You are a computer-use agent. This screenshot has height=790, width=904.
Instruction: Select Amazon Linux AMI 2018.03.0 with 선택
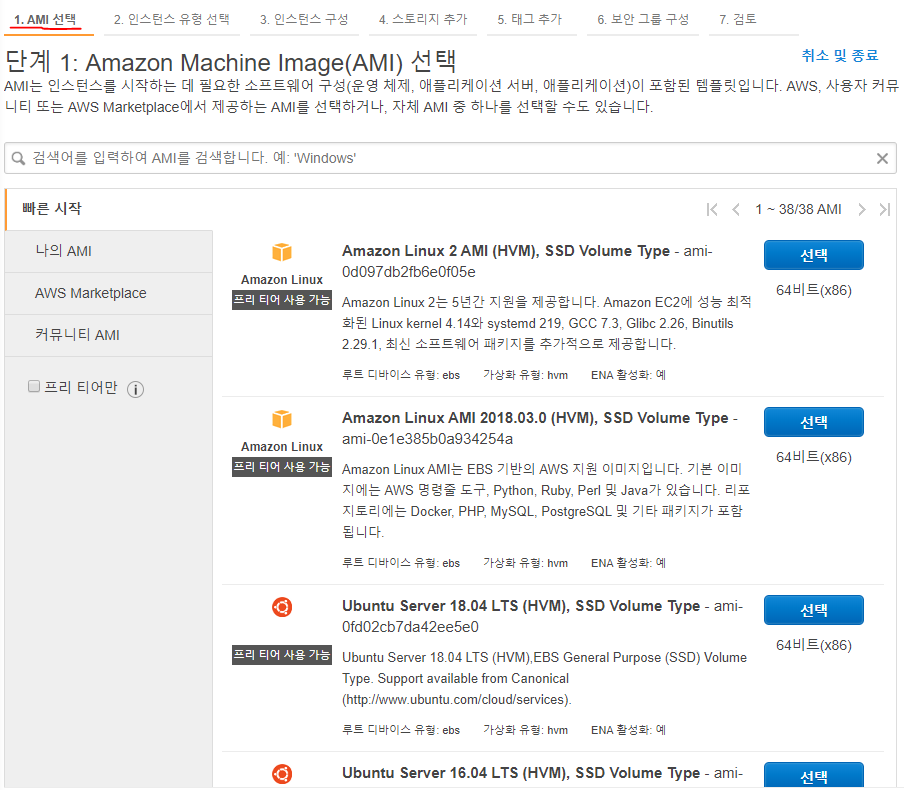coord(813,422)
